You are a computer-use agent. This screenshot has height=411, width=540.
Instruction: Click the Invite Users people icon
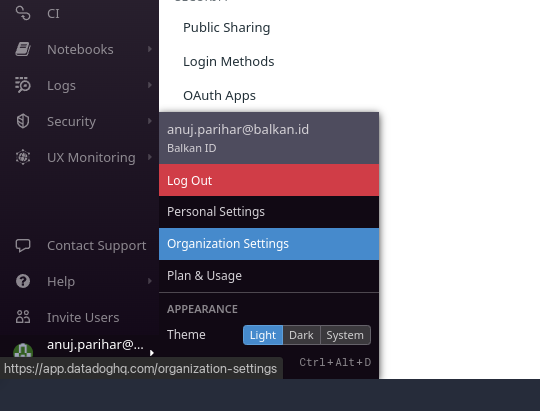click(23, 317)
